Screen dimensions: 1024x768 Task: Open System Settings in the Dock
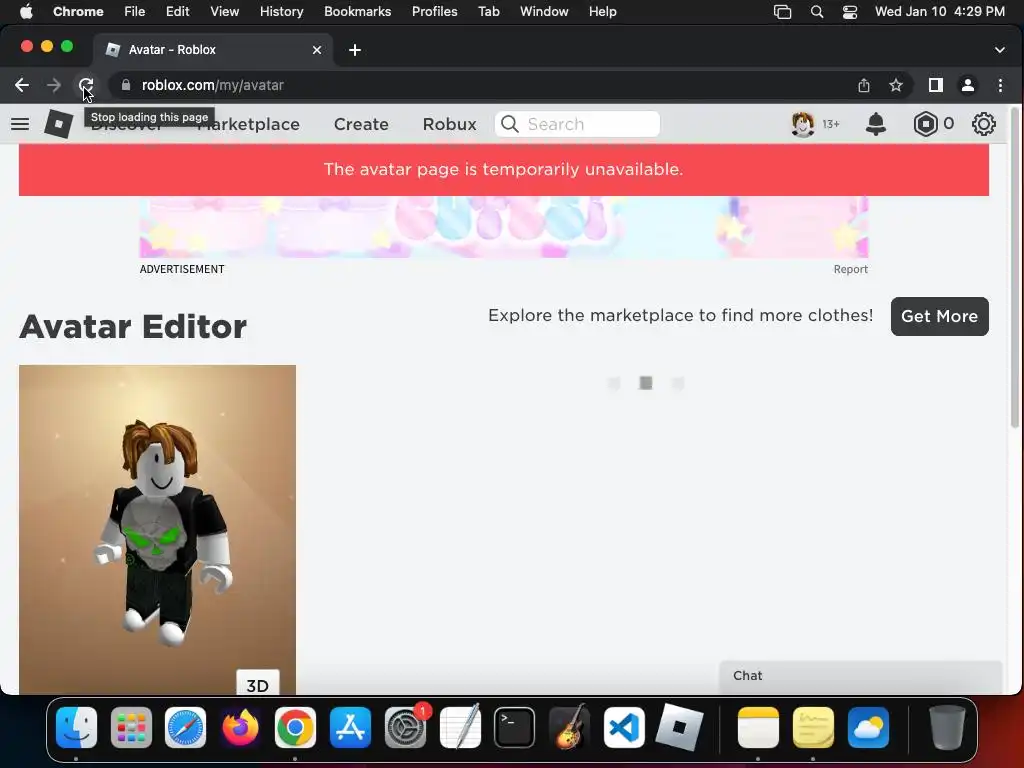pyautogui.click(x=405, y=727)
